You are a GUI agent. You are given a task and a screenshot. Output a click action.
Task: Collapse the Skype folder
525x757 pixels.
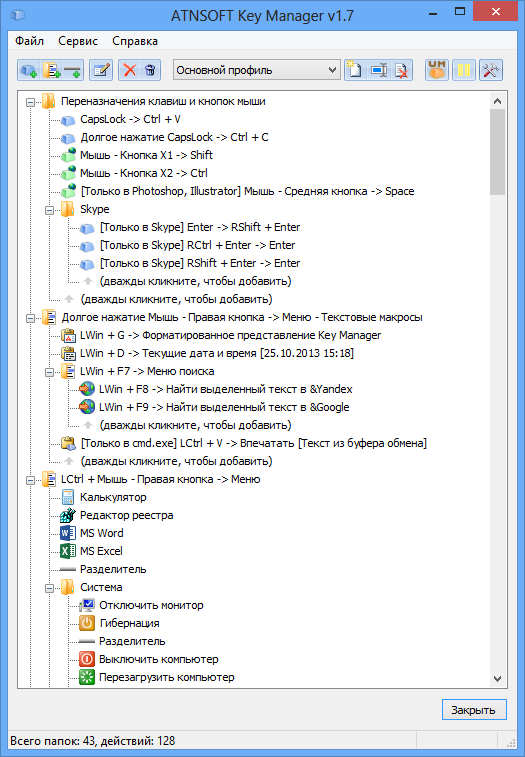[49, 210]
